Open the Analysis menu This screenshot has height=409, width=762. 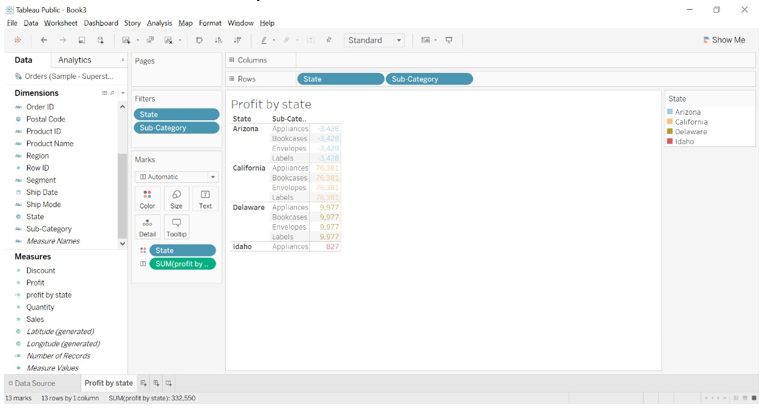[x=159, y=23]
